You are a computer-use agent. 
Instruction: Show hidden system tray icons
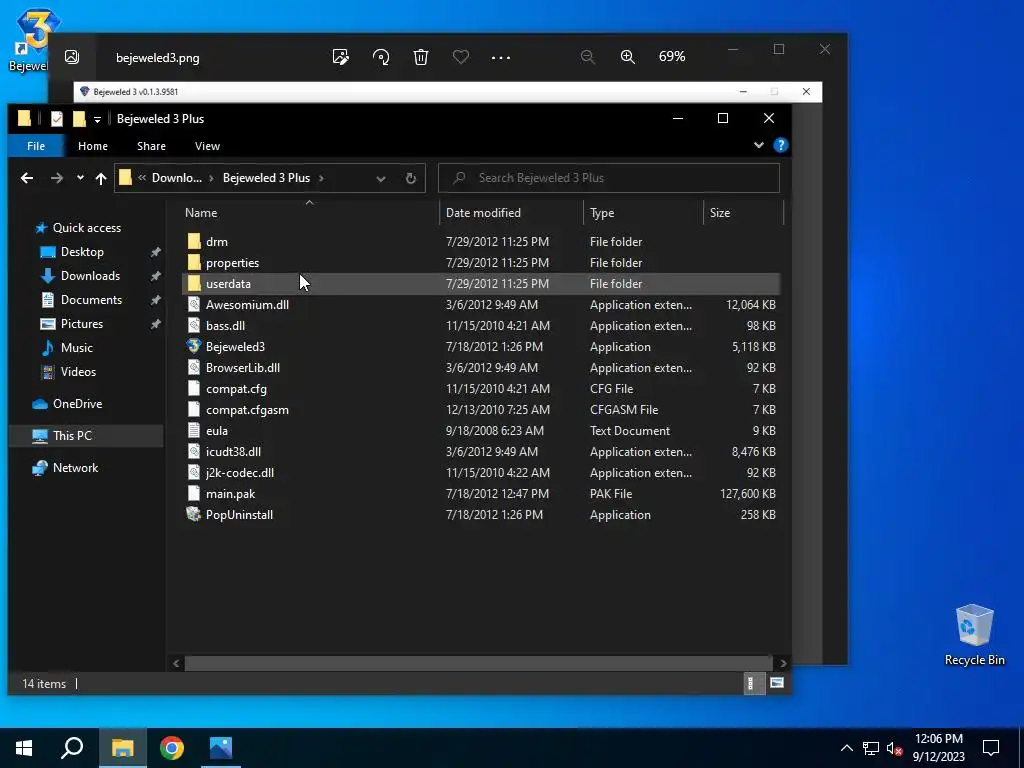click(846, 748)
